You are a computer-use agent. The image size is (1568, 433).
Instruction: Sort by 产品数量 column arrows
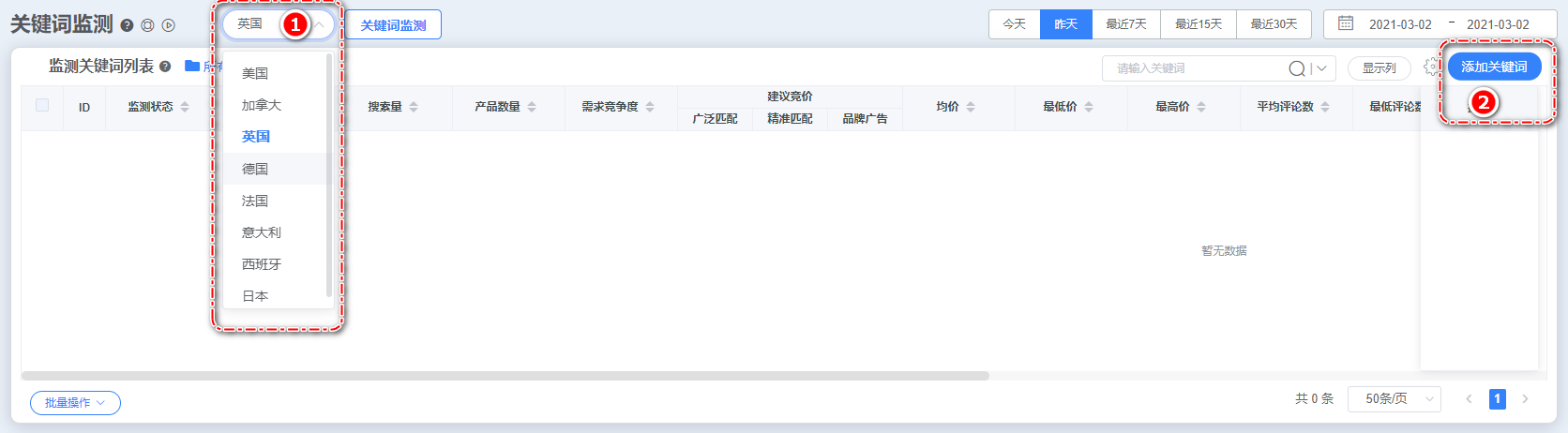pyautogui.click(x=532, y=107)
